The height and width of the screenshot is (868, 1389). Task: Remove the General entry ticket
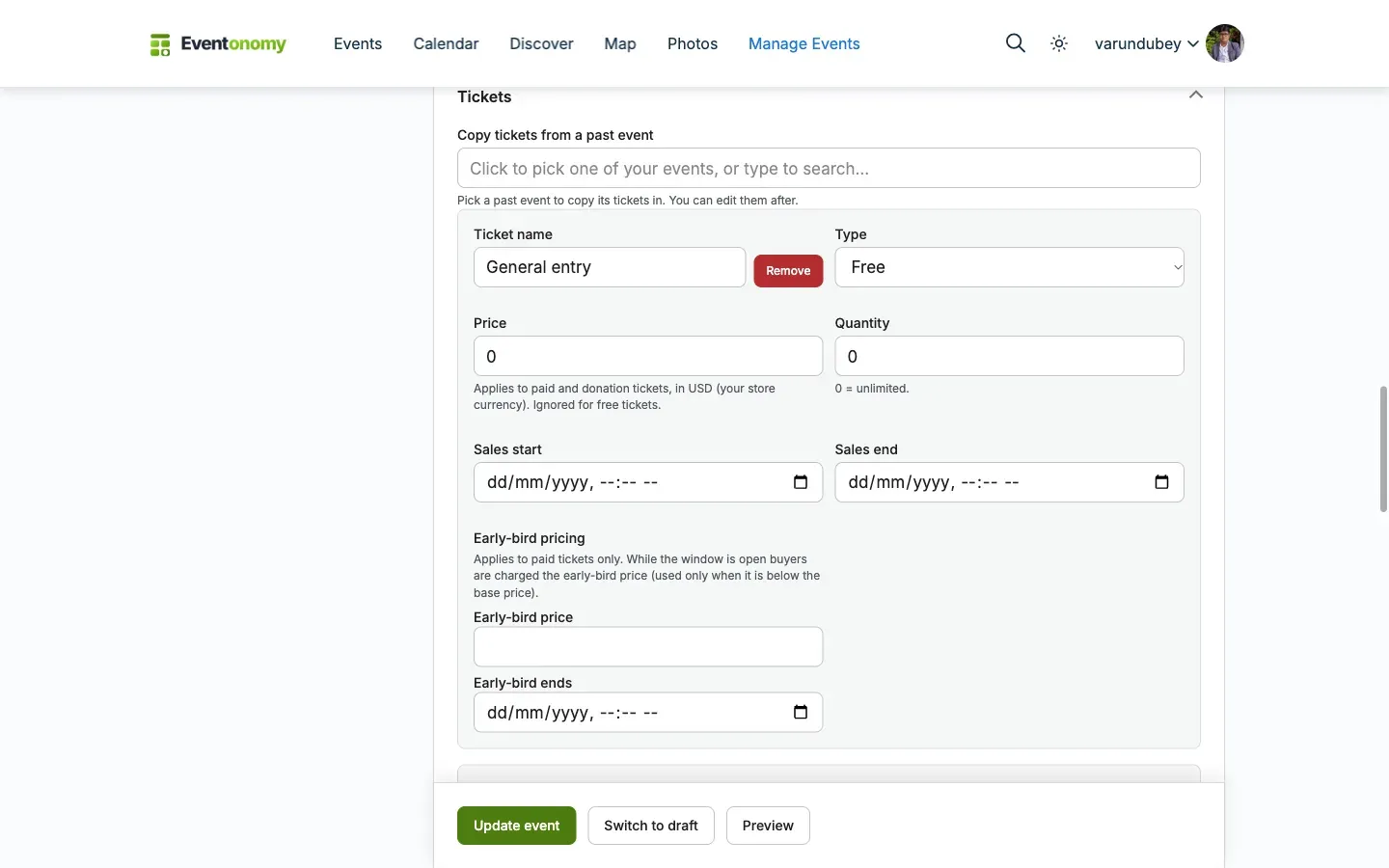click(x=788, y=271)
